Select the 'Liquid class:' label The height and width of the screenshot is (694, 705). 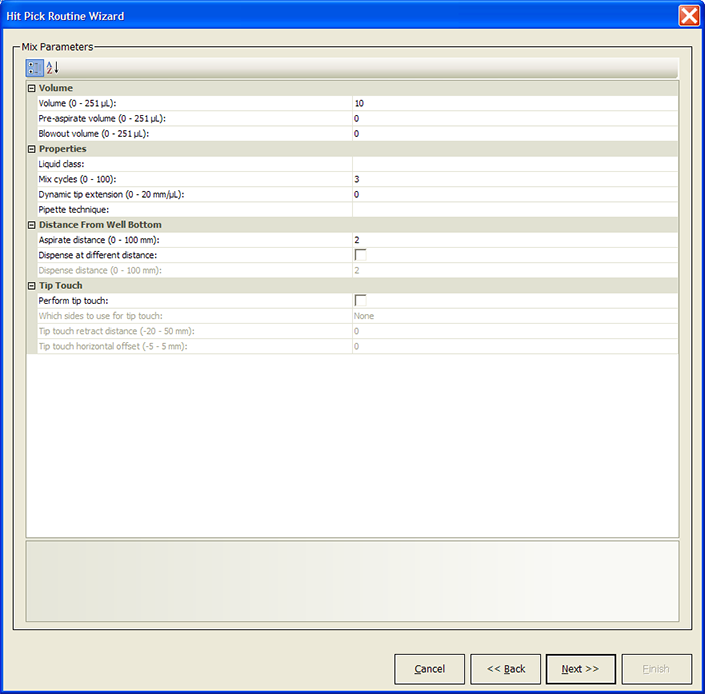(61, 164)
